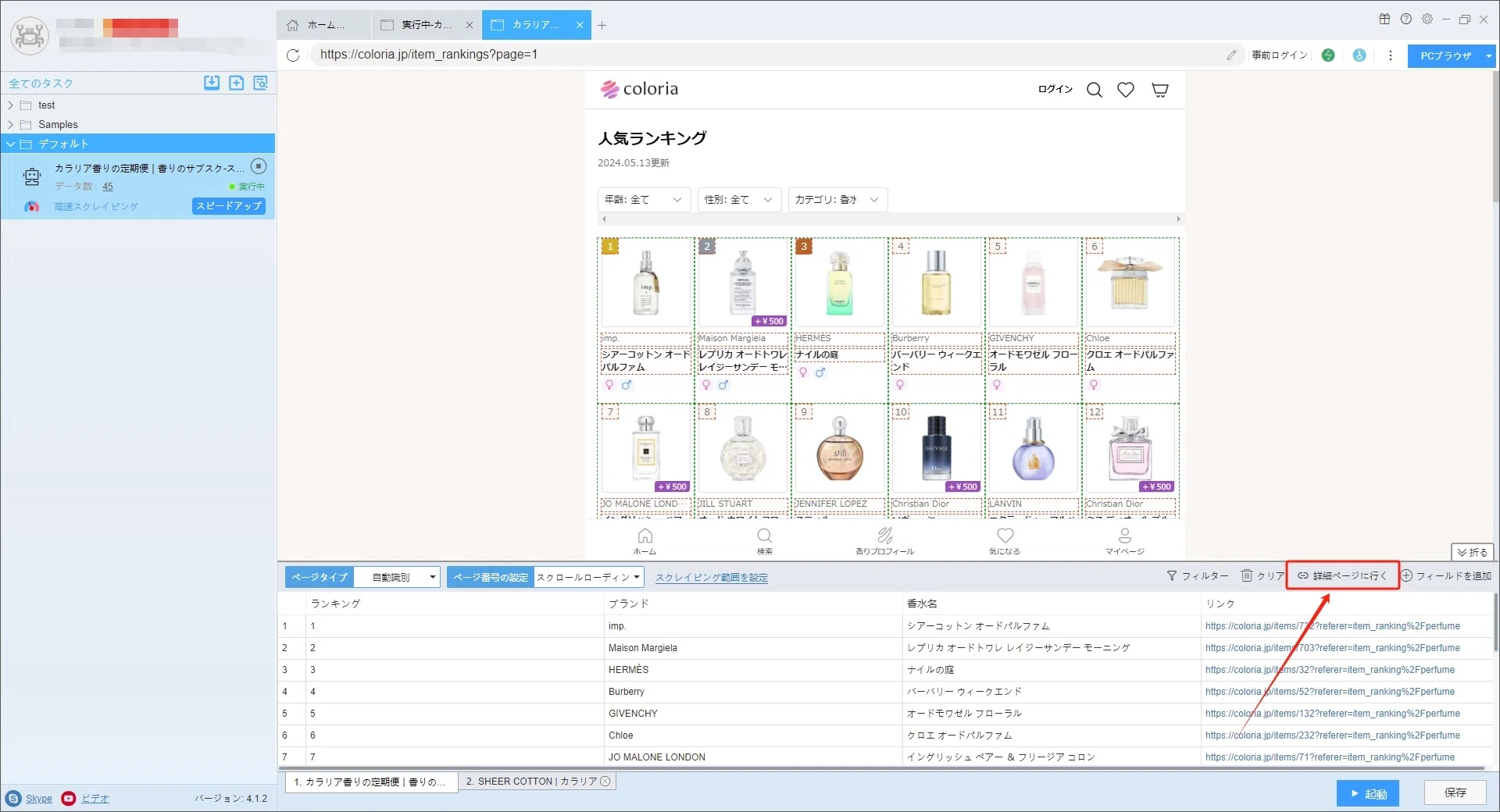Open マイページ in bottom navigation
This screenshot has width=1500, height=812.
click(x=1124, y=540)
